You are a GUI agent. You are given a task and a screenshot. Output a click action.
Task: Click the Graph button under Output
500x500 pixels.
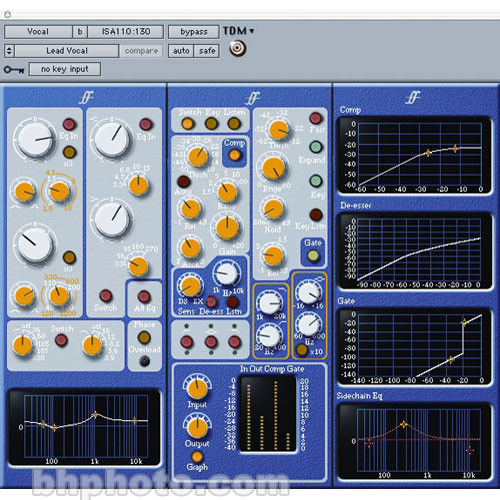click(197, 457)
